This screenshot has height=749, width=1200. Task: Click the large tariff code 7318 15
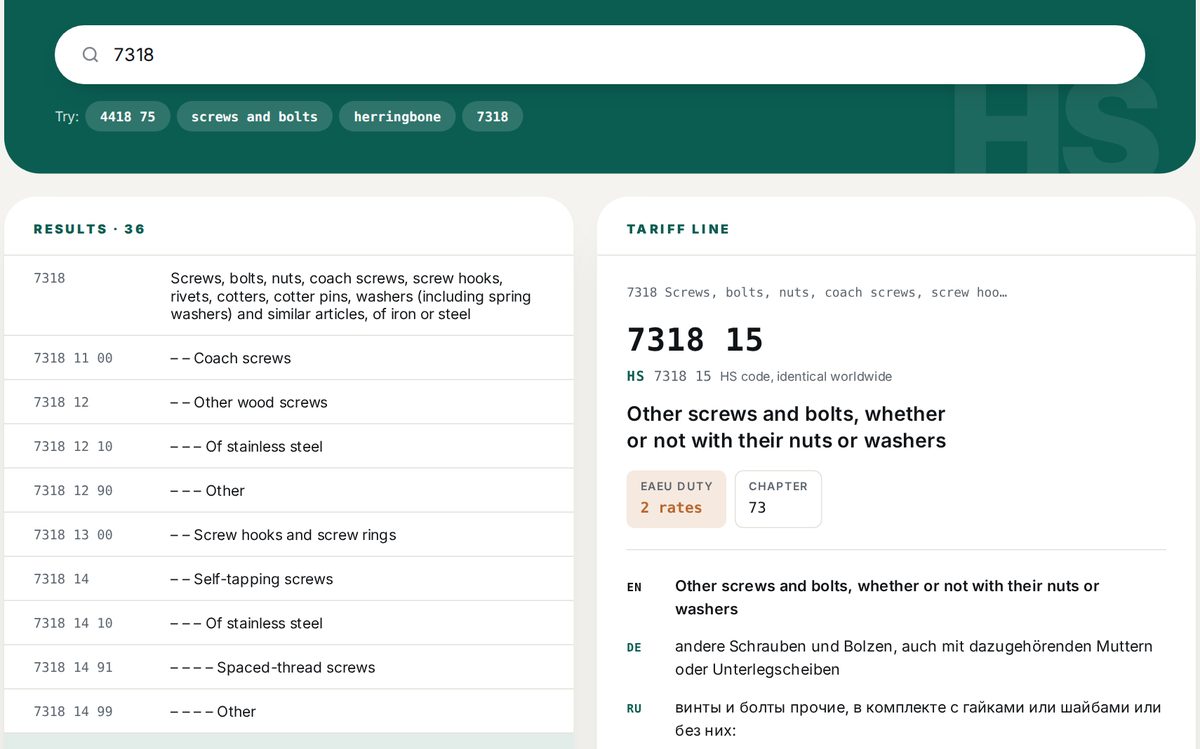click(695, 340)
